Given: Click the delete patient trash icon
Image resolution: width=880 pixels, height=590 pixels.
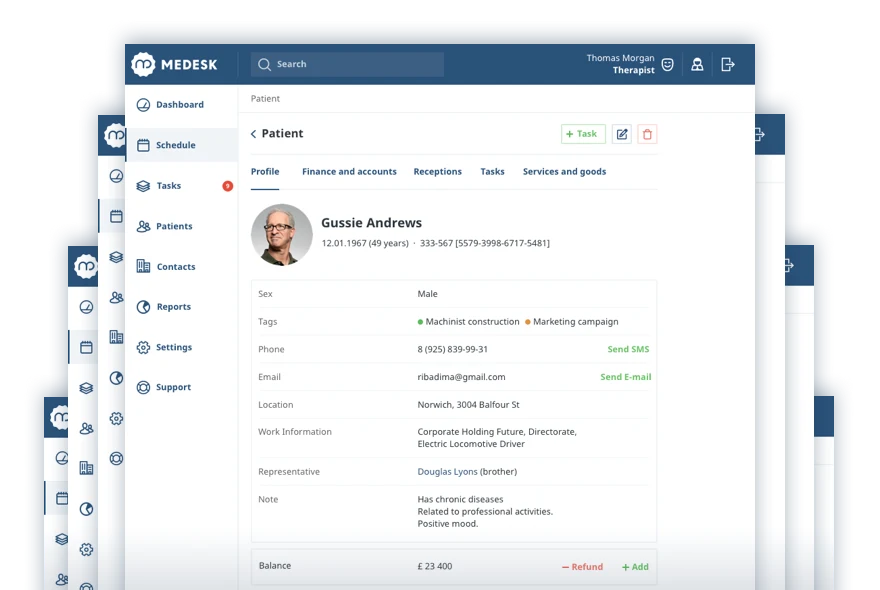Looking at the screenshot, I should (647, 134).
